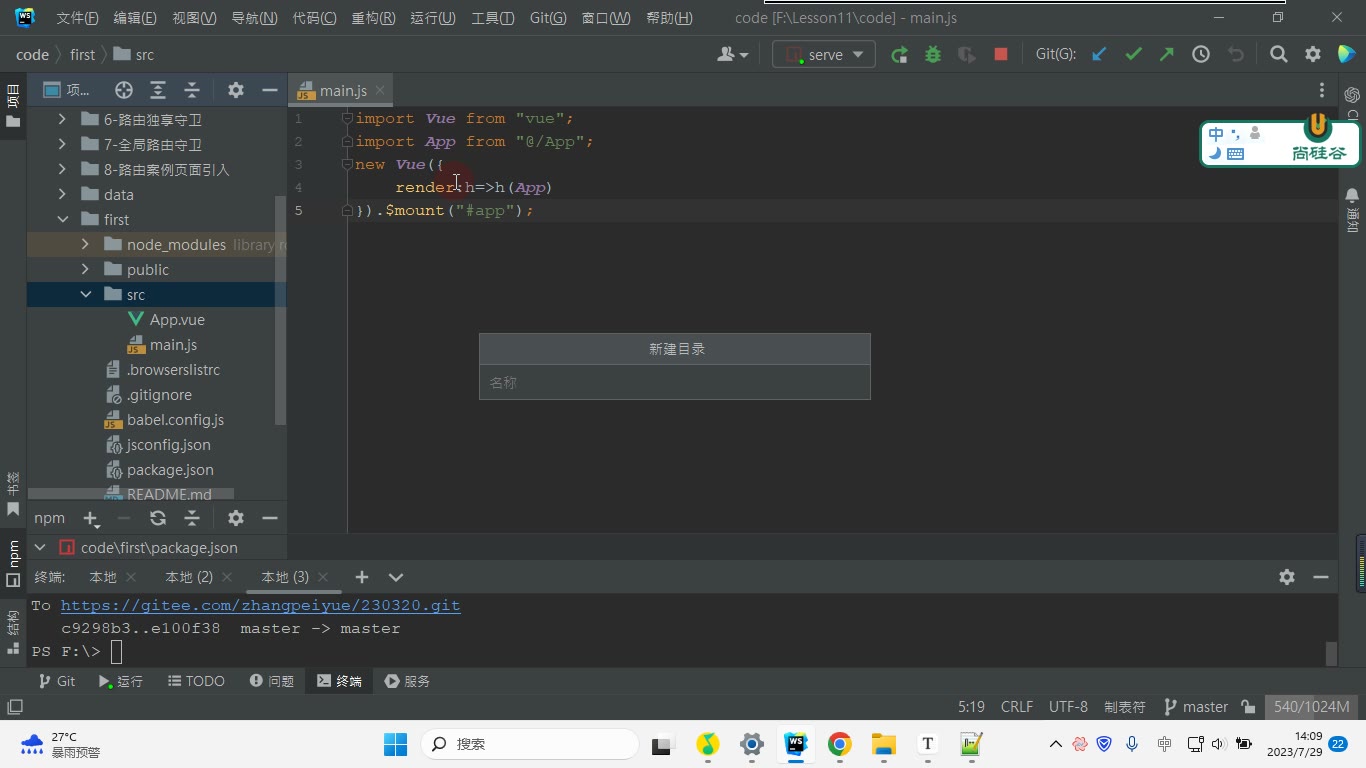The image size is (1366, 768).
Task: Open the user account dropdown
Action: (733, 55)
